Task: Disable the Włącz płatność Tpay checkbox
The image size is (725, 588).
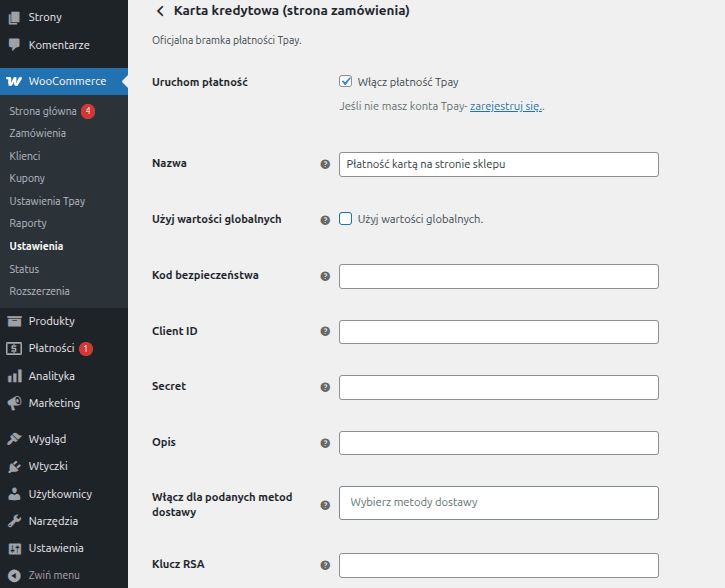Action: point(346,82)
